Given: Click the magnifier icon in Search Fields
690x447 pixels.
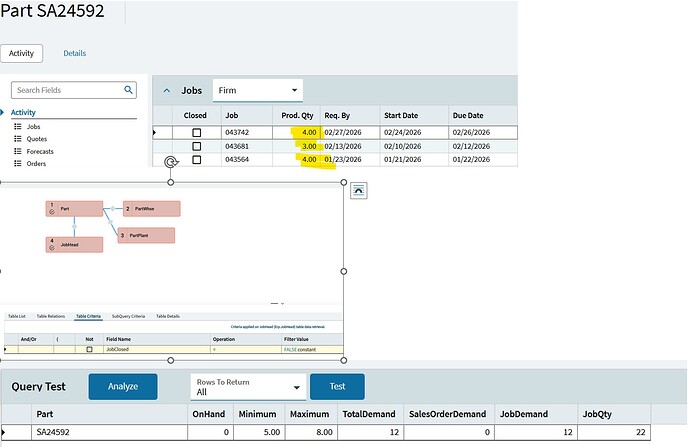Looking at the screenshot, I should tap(128, 90).
